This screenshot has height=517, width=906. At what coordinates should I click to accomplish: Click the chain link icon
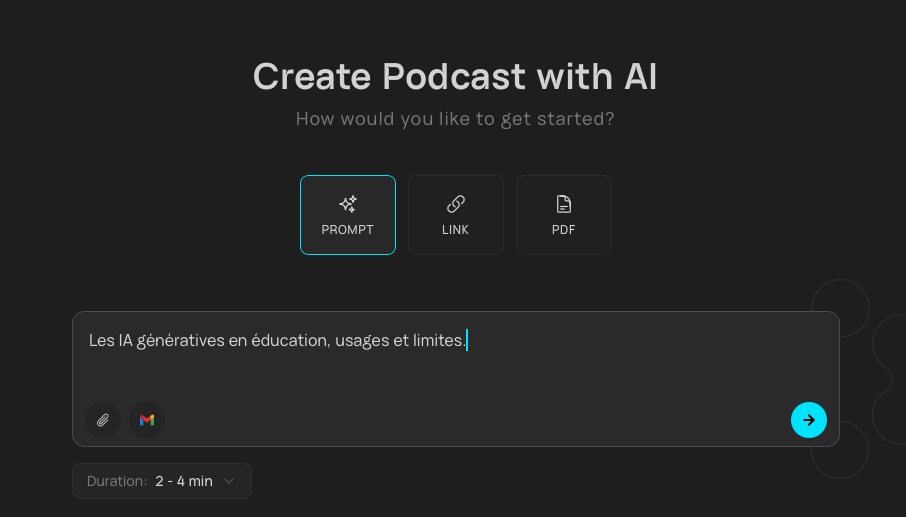click(x=455, y=204)
